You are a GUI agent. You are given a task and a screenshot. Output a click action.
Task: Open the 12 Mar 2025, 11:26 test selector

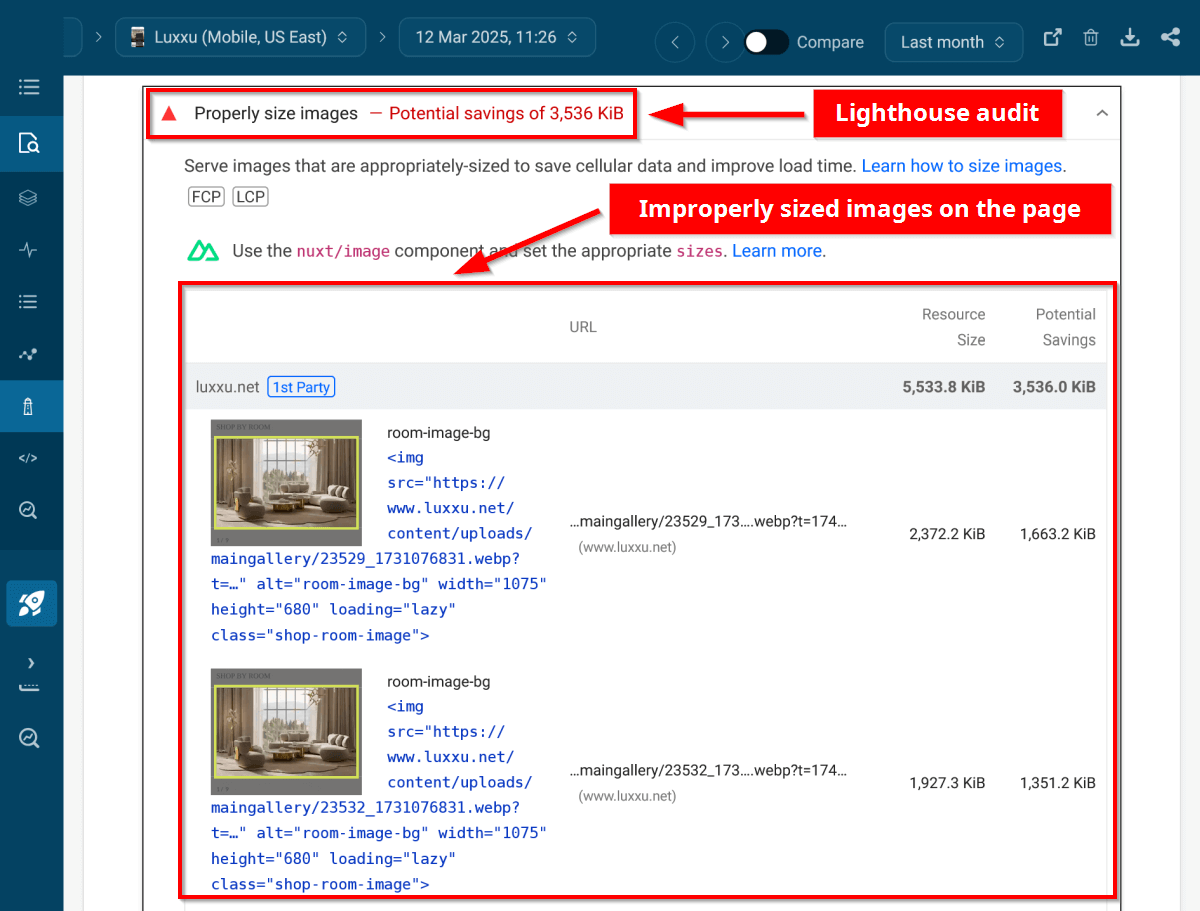(497, 37)
